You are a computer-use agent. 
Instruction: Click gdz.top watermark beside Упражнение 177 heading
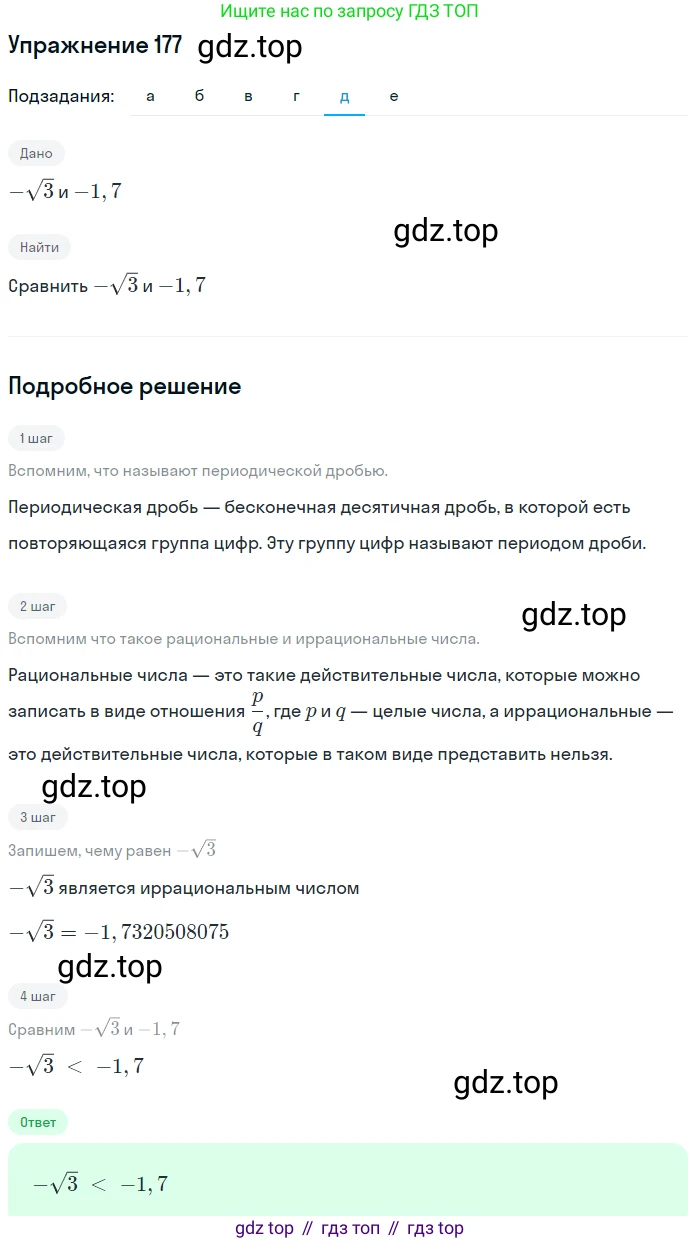click(x=250, y=47)
